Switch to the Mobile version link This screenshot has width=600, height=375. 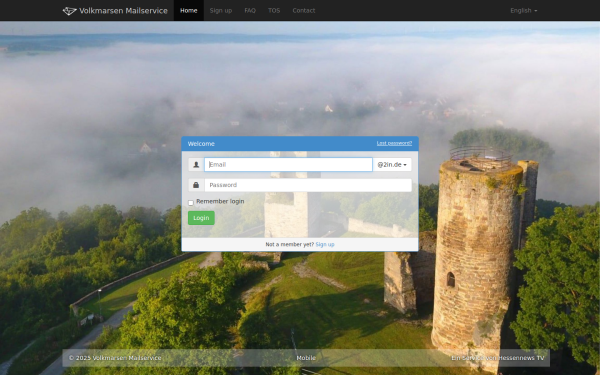pos(306,358)
